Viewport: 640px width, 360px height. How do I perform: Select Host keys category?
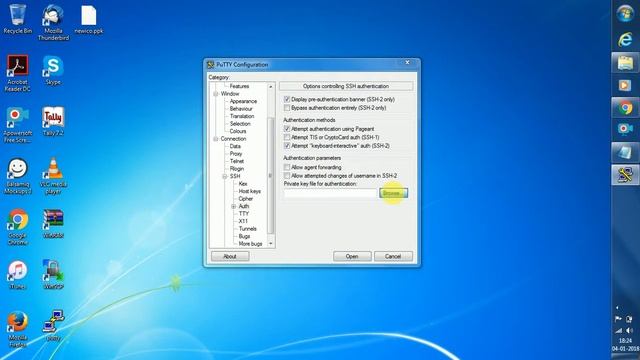249,191
